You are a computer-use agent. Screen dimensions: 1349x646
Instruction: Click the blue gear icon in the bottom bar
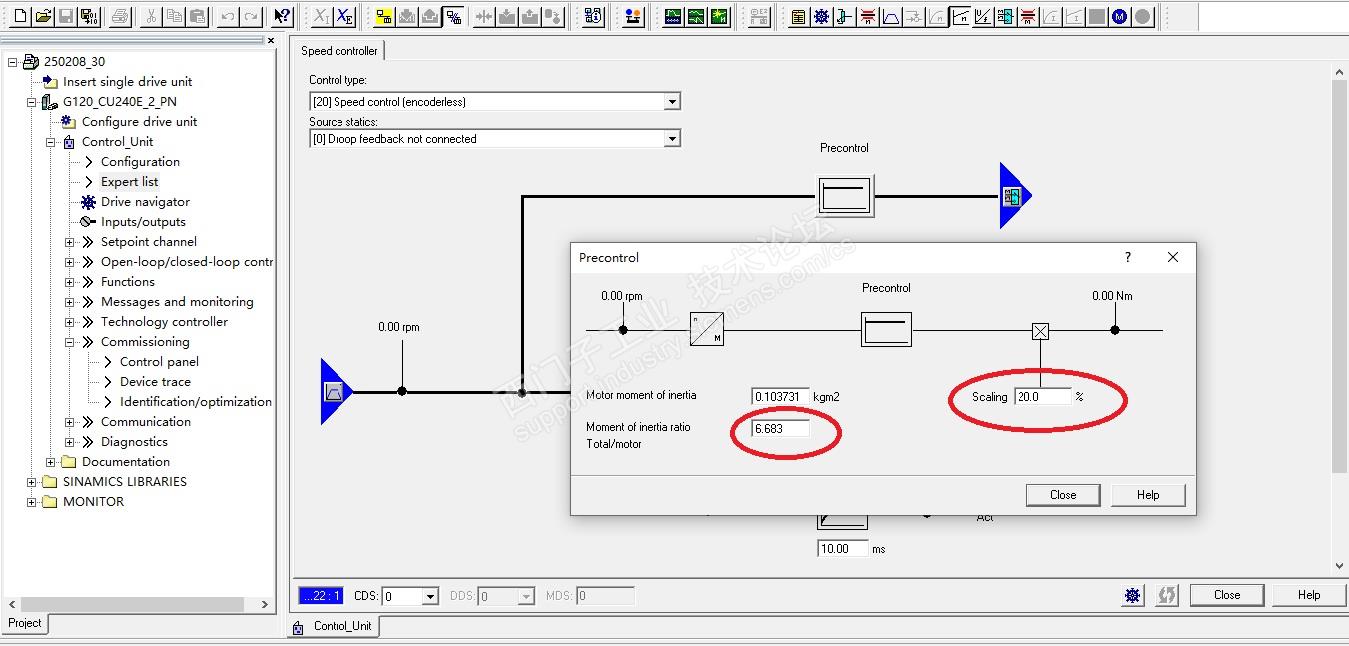[1132, 595]
